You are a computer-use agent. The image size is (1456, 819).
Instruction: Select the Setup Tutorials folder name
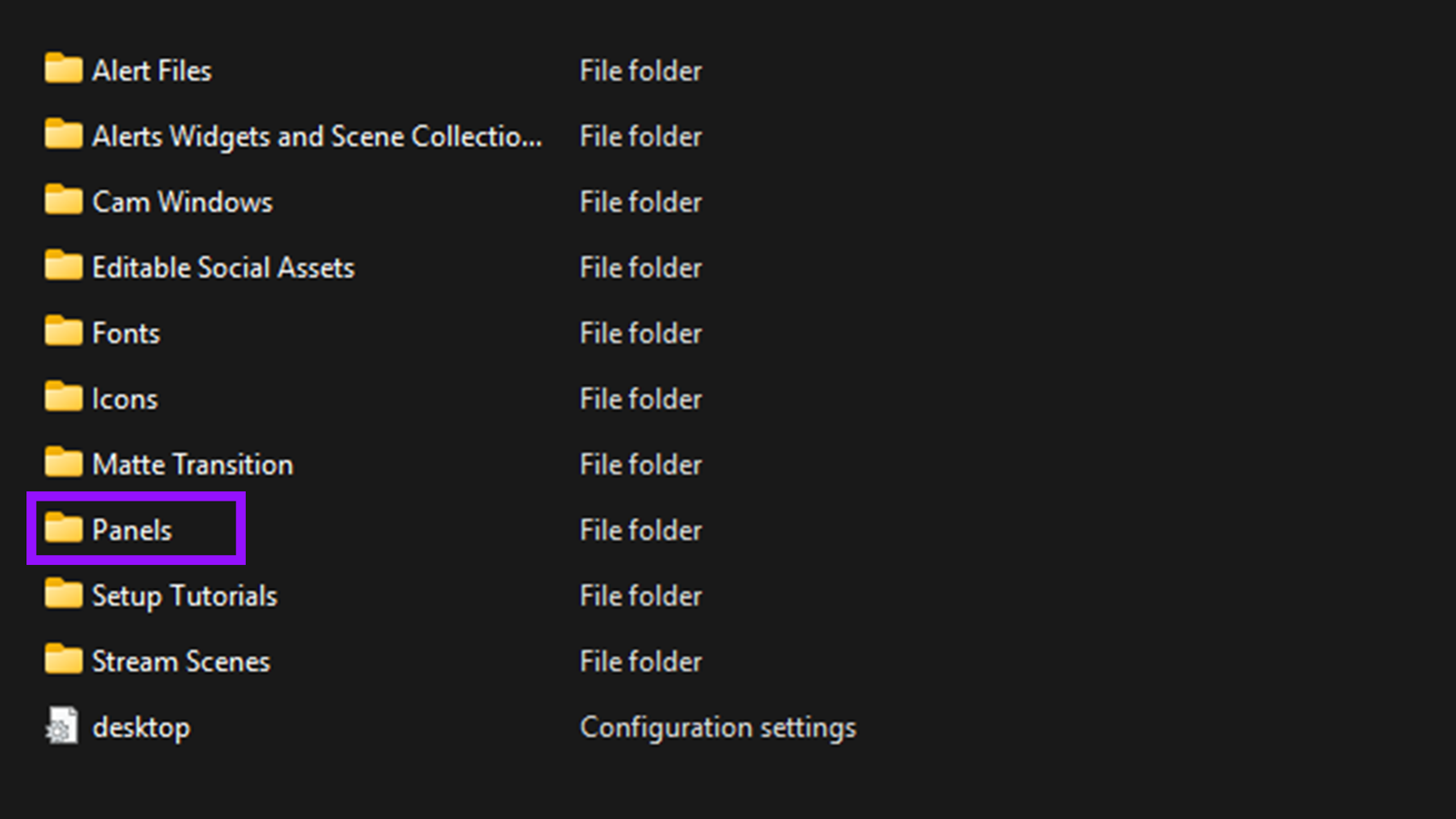(x=184, y=595)
